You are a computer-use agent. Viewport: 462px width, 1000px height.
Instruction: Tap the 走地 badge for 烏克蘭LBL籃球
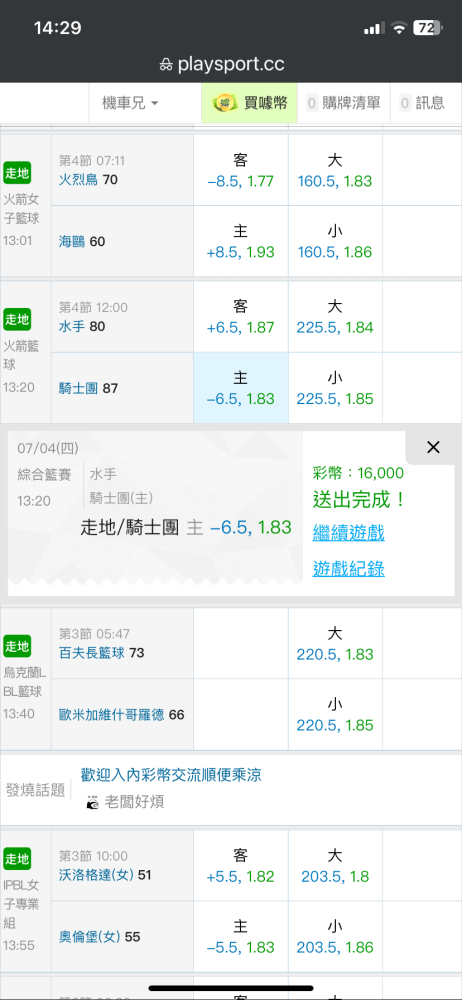pyautogui.click(x=17, y=646)
